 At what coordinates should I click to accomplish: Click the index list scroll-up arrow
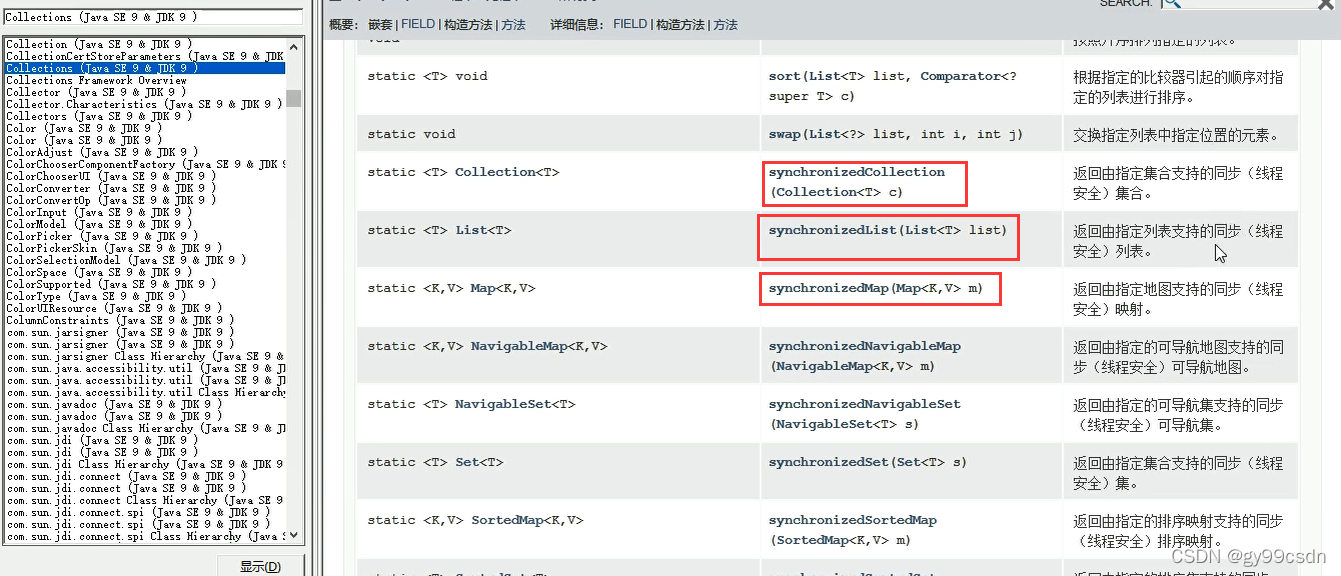tap(293, 45)
